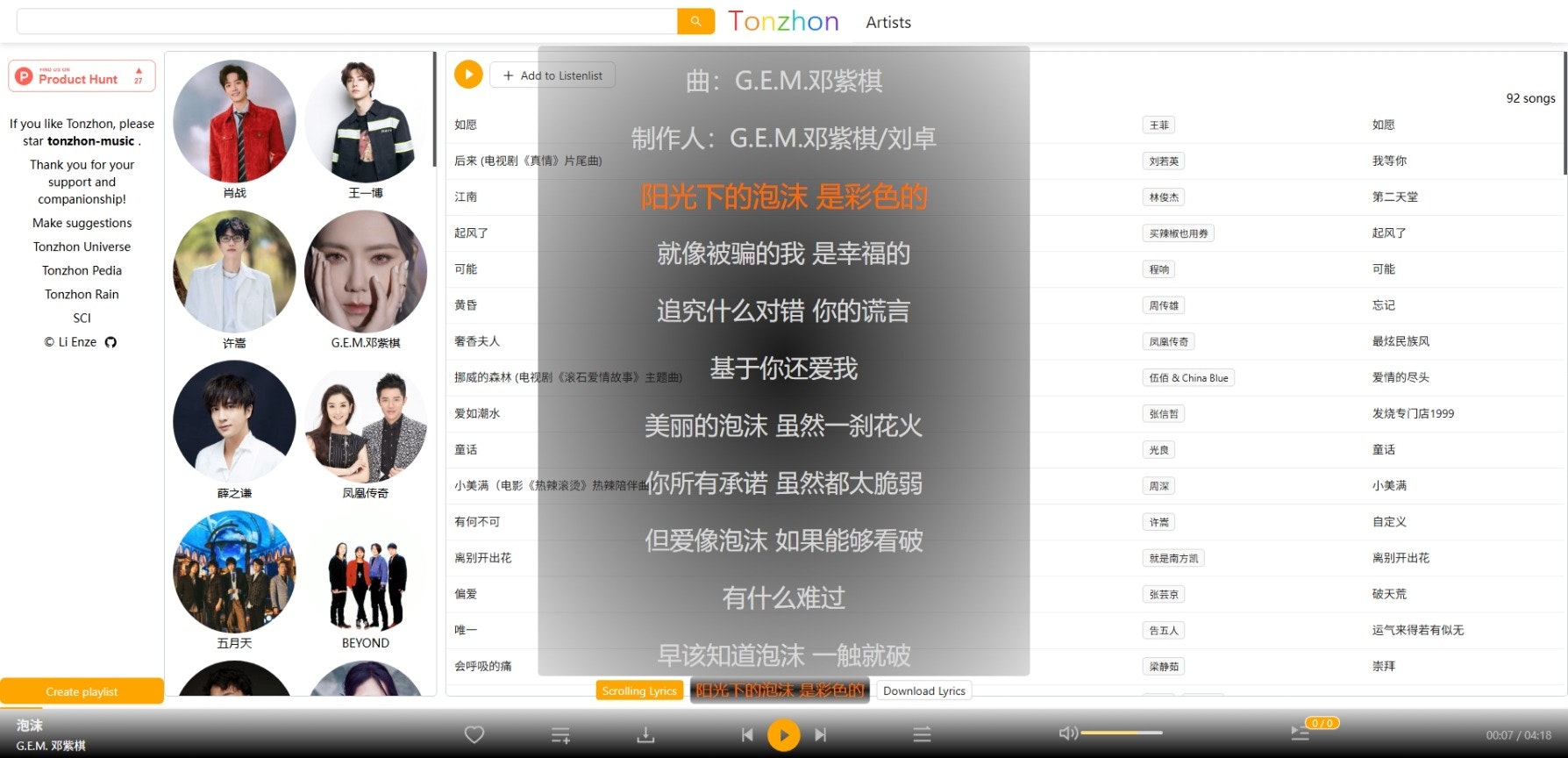1568x758 pixels.
Task: Play all songs with the orange play icon
Action: tap(468, 75)
